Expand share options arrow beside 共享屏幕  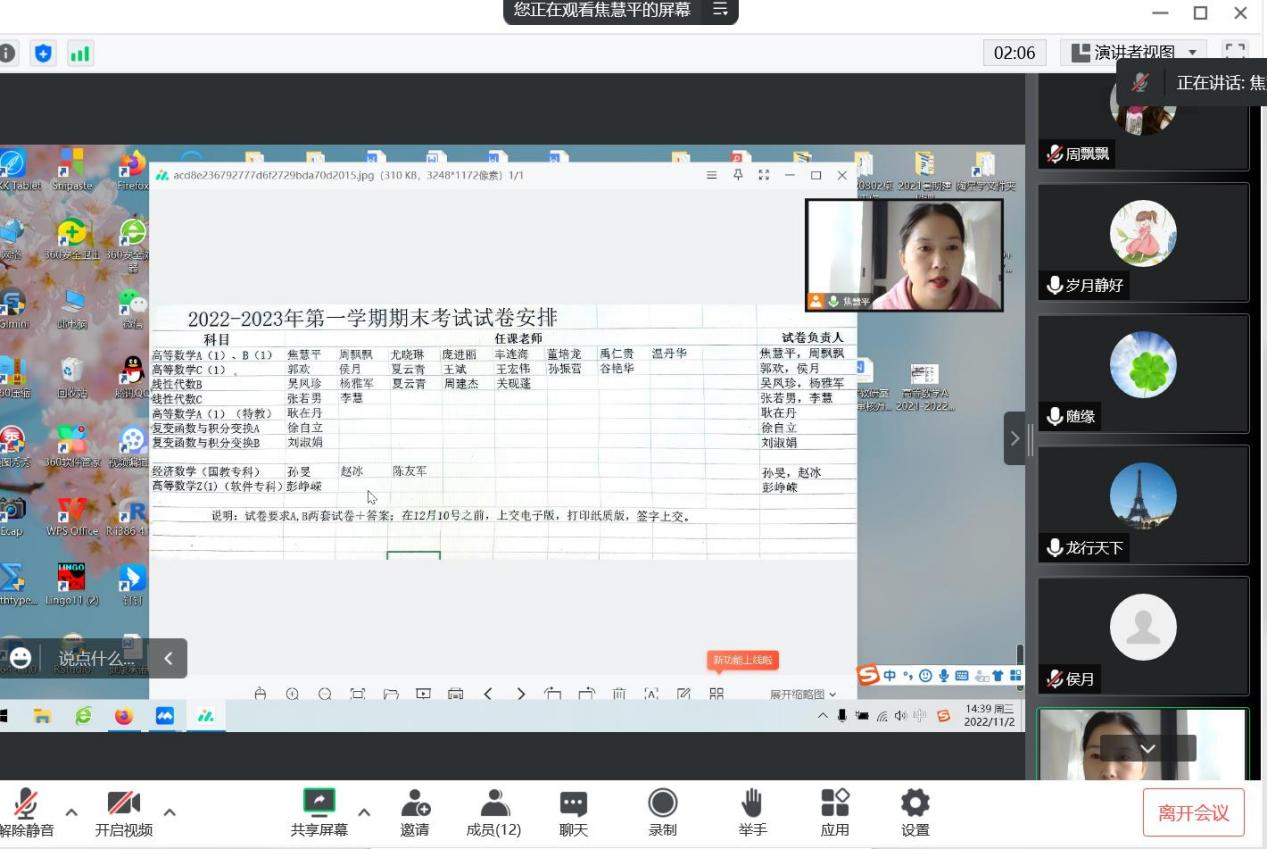[x=364, y=811]
